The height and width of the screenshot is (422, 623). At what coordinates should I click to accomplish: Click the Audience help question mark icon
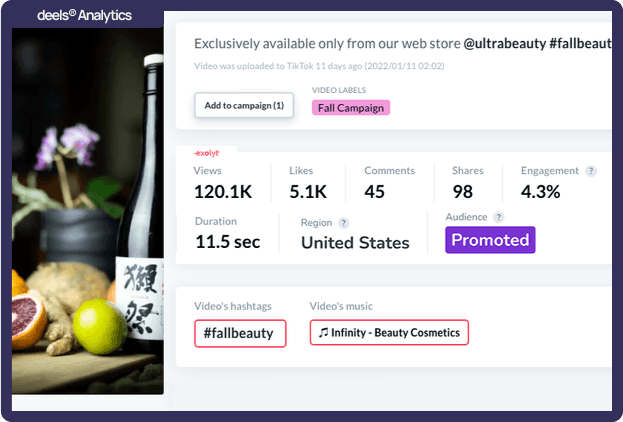pos(499,217)
